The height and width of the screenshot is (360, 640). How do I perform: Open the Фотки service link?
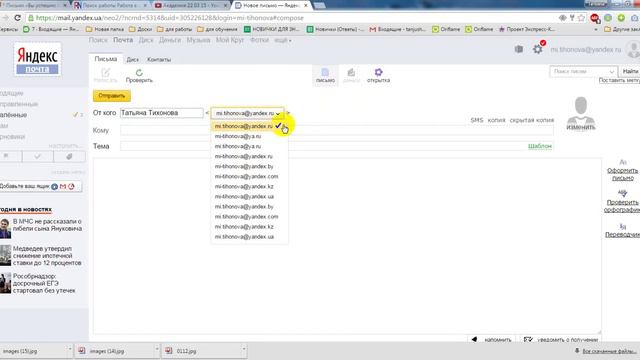(259, 40)
